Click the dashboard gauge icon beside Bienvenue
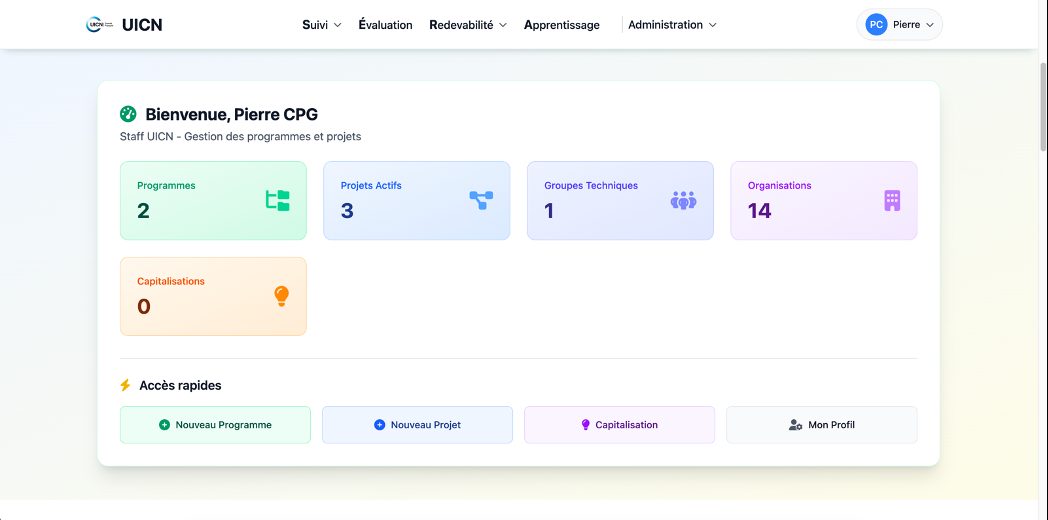 click(x=128, y=114)
